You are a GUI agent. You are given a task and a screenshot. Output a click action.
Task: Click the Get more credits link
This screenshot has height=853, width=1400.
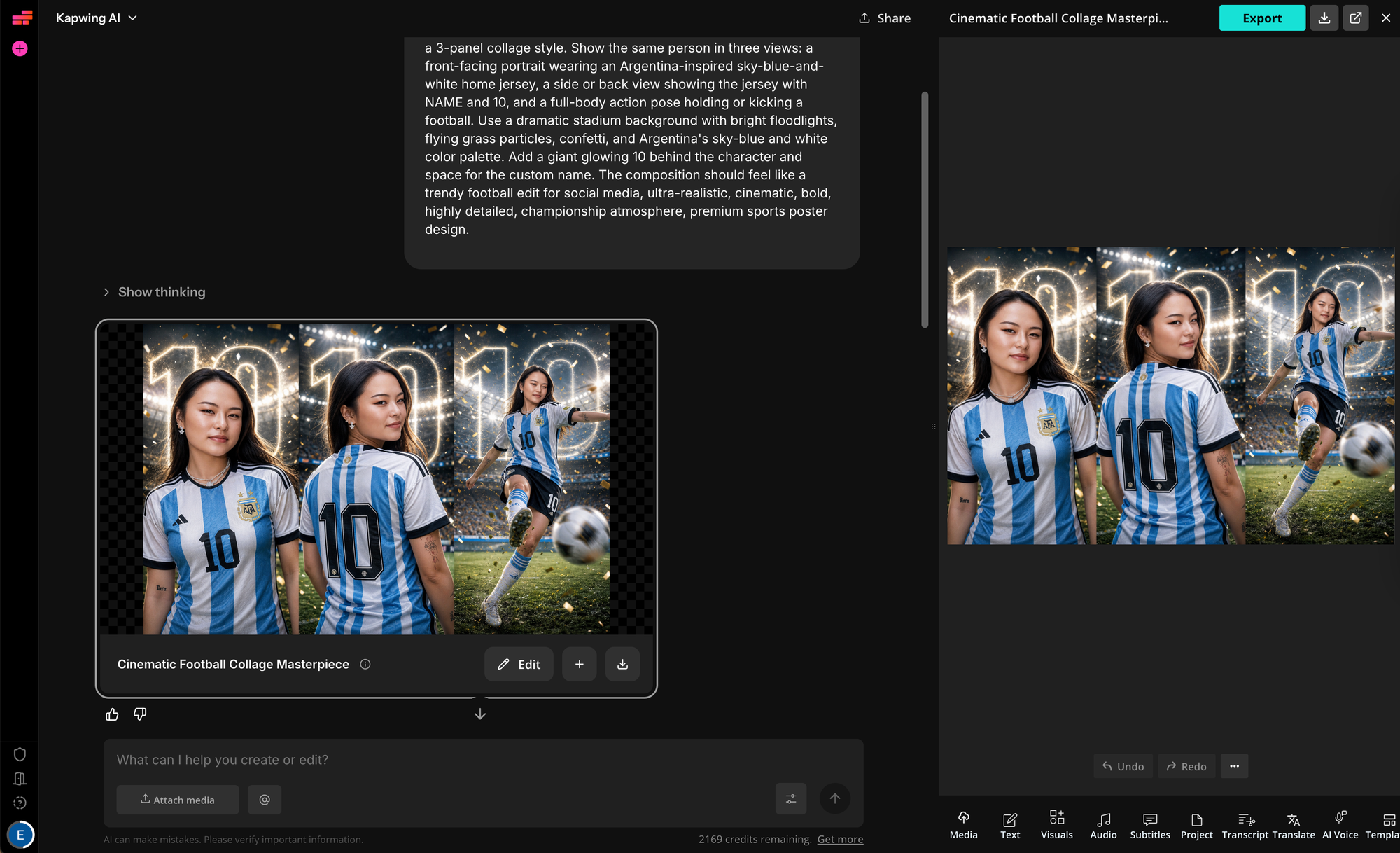(x=840, y=839)
